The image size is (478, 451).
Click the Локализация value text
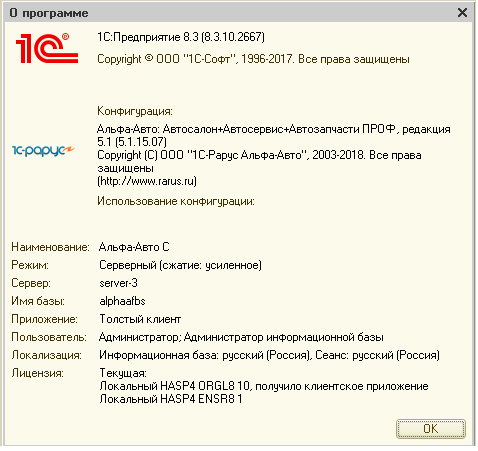coord(269,355)
